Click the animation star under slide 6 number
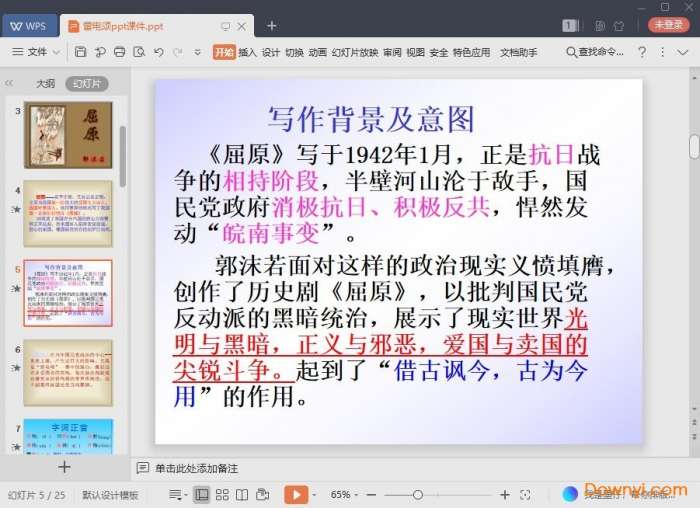 [x=16, y=368]
